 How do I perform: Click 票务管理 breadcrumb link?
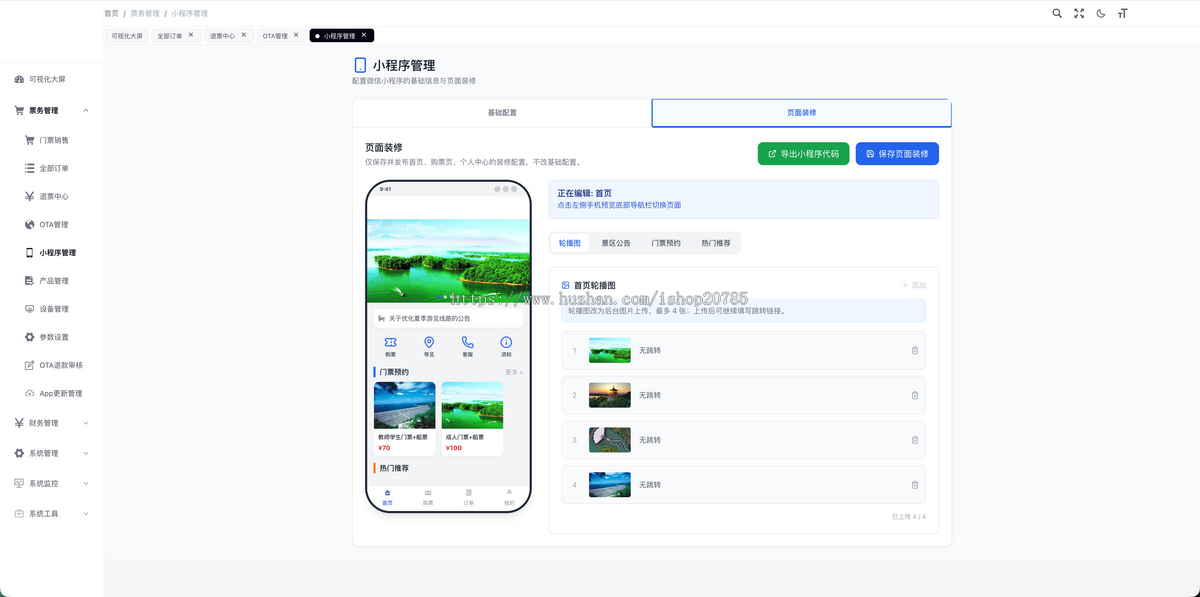point(145,13)
